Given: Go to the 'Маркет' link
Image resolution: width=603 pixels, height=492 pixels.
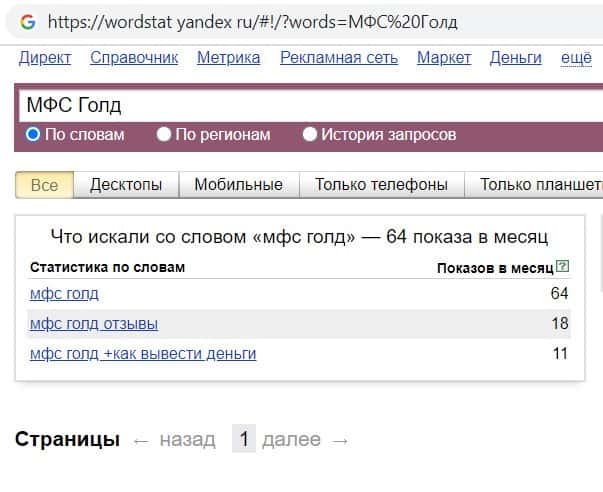Looking at the screenshot, I should pos(443,58).
